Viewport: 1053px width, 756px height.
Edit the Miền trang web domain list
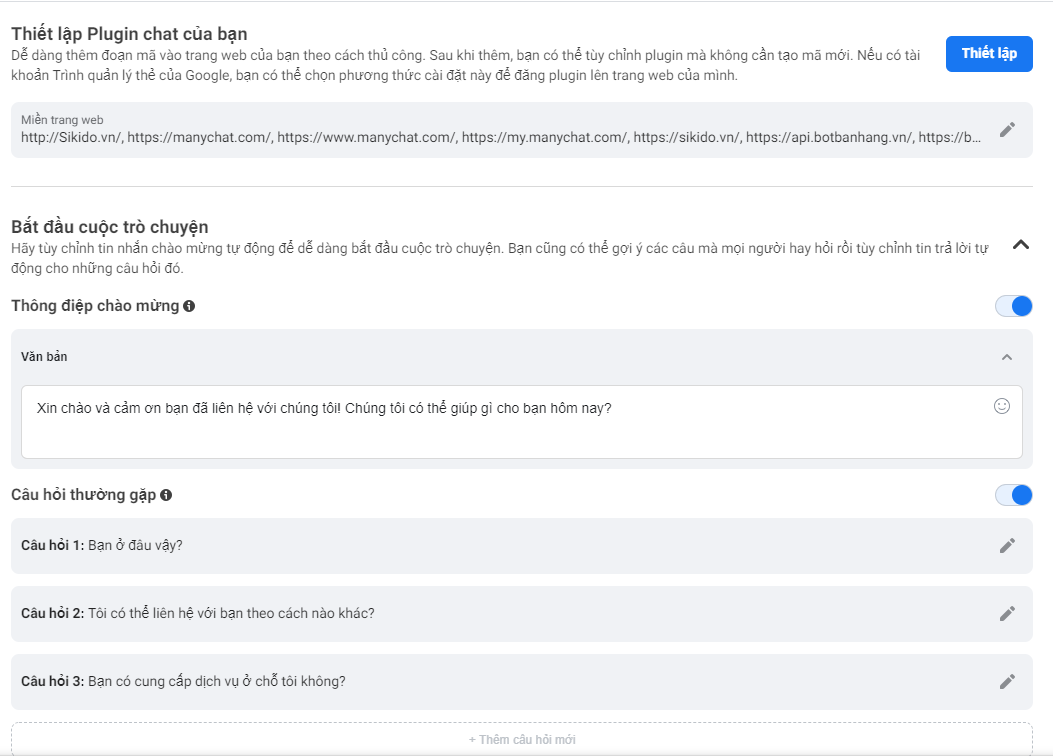[1007, 130]
